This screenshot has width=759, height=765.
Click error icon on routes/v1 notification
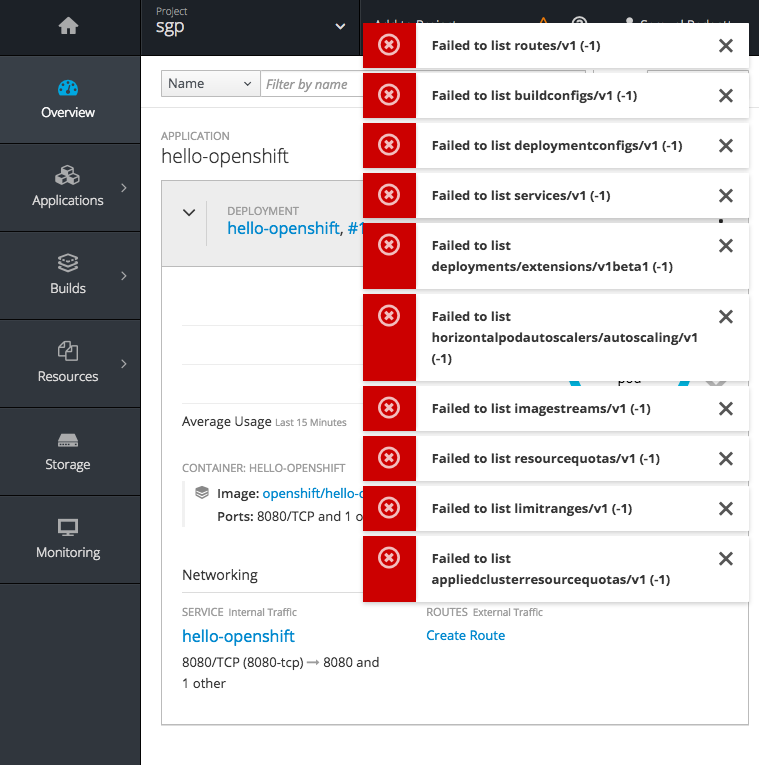389,45
